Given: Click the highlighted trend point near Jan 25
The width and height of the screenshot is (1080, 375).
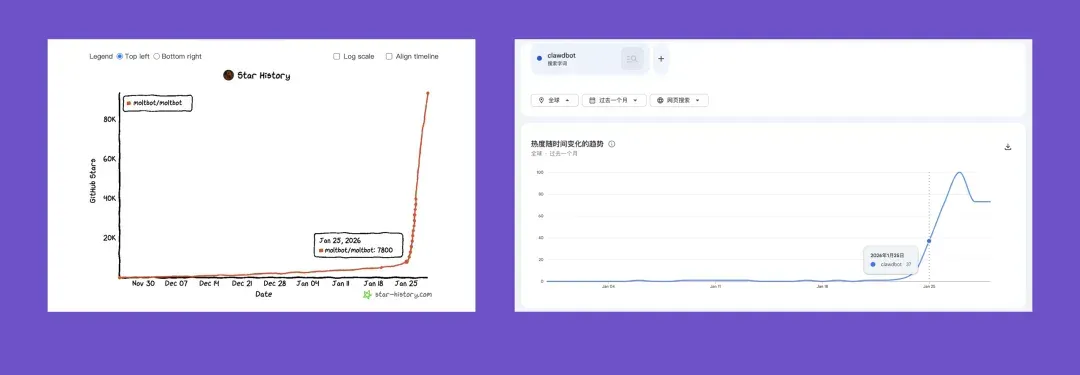Looking at the screenshot, I should 929,241.
